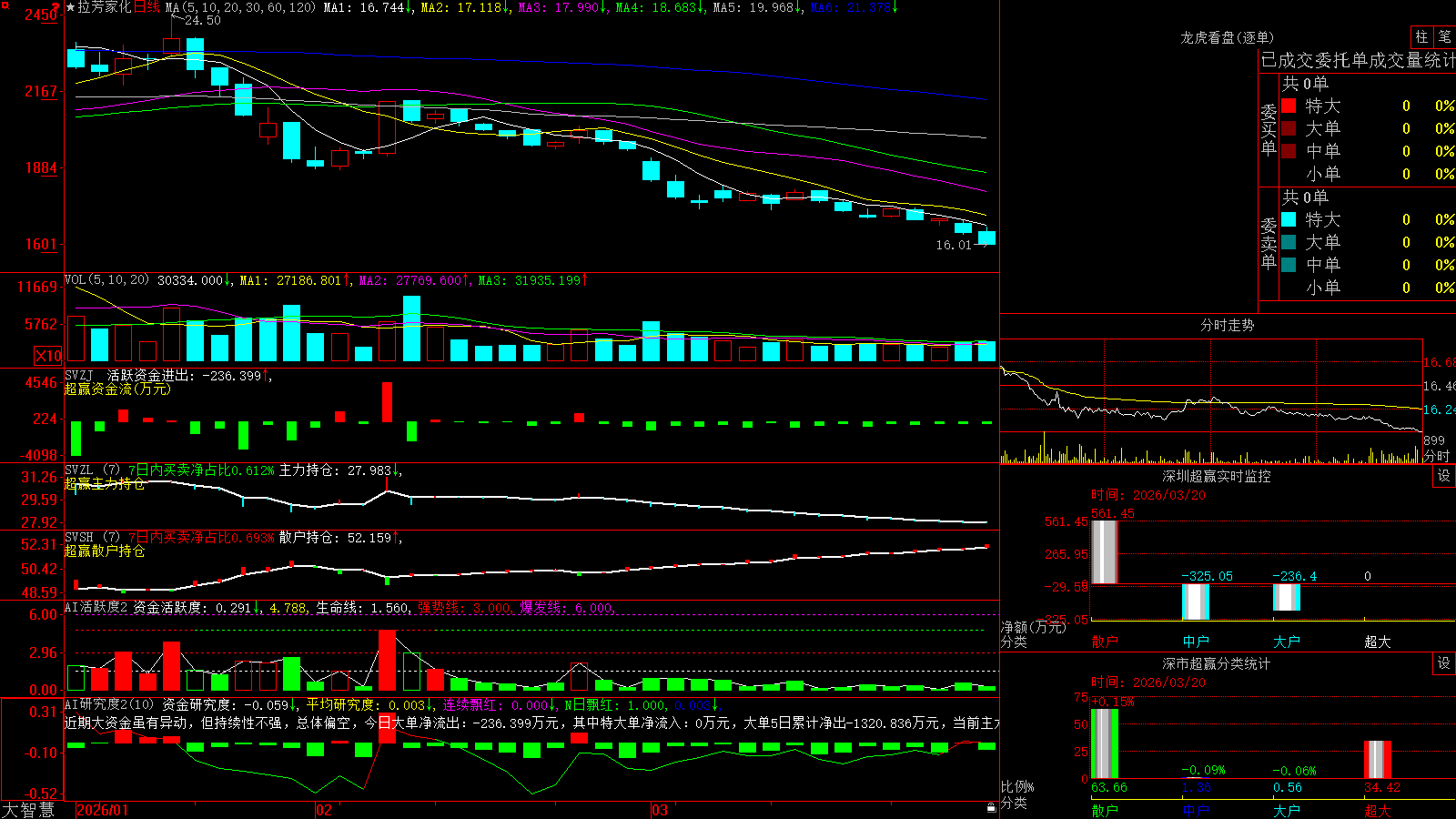Click the 爆发线: 6.000 label
This screenshot has width=1456, height=819.
tap(568, 607)
